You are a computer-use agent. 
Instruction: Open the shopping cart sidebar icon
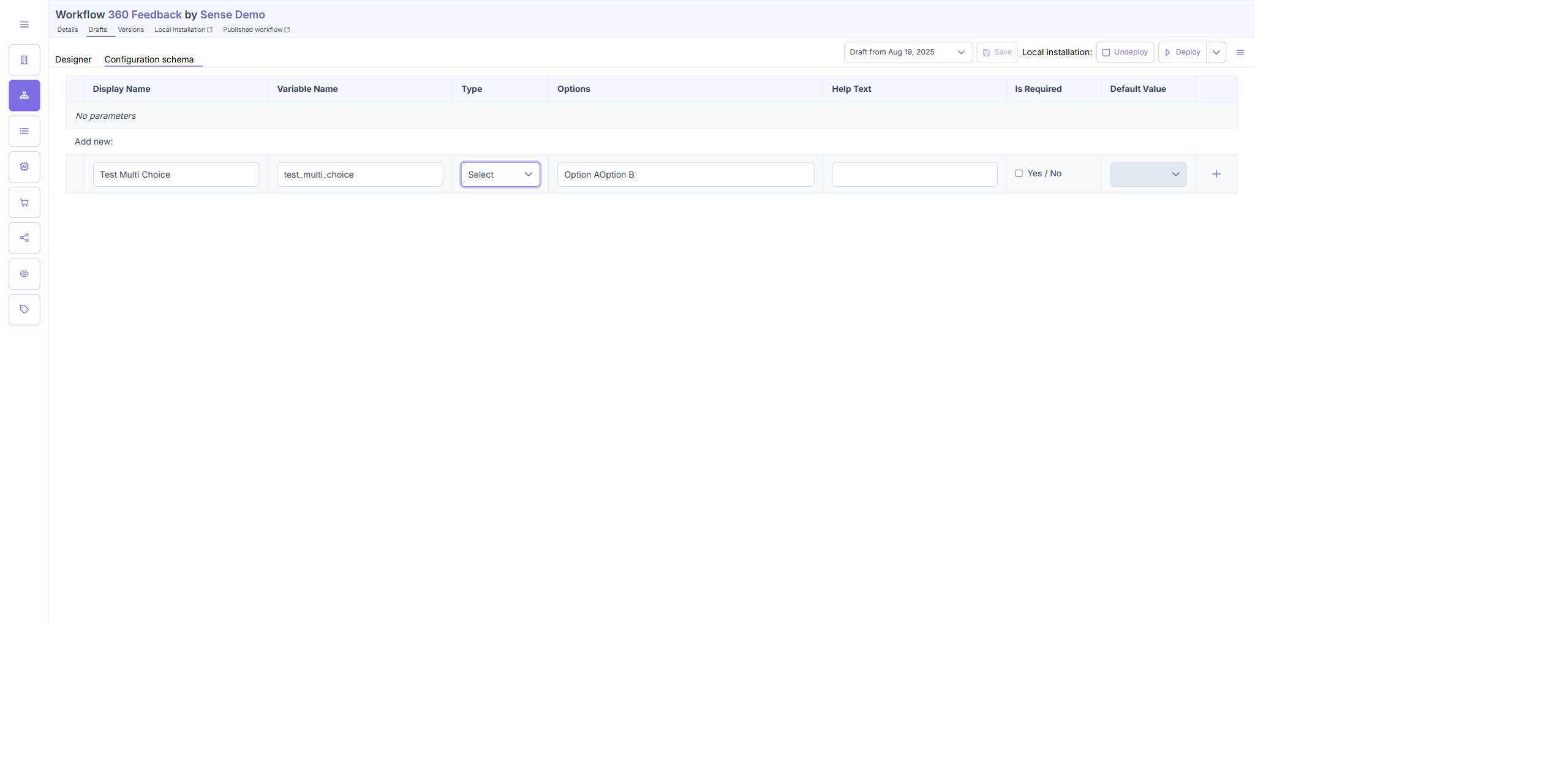click(x=24, y=203)
